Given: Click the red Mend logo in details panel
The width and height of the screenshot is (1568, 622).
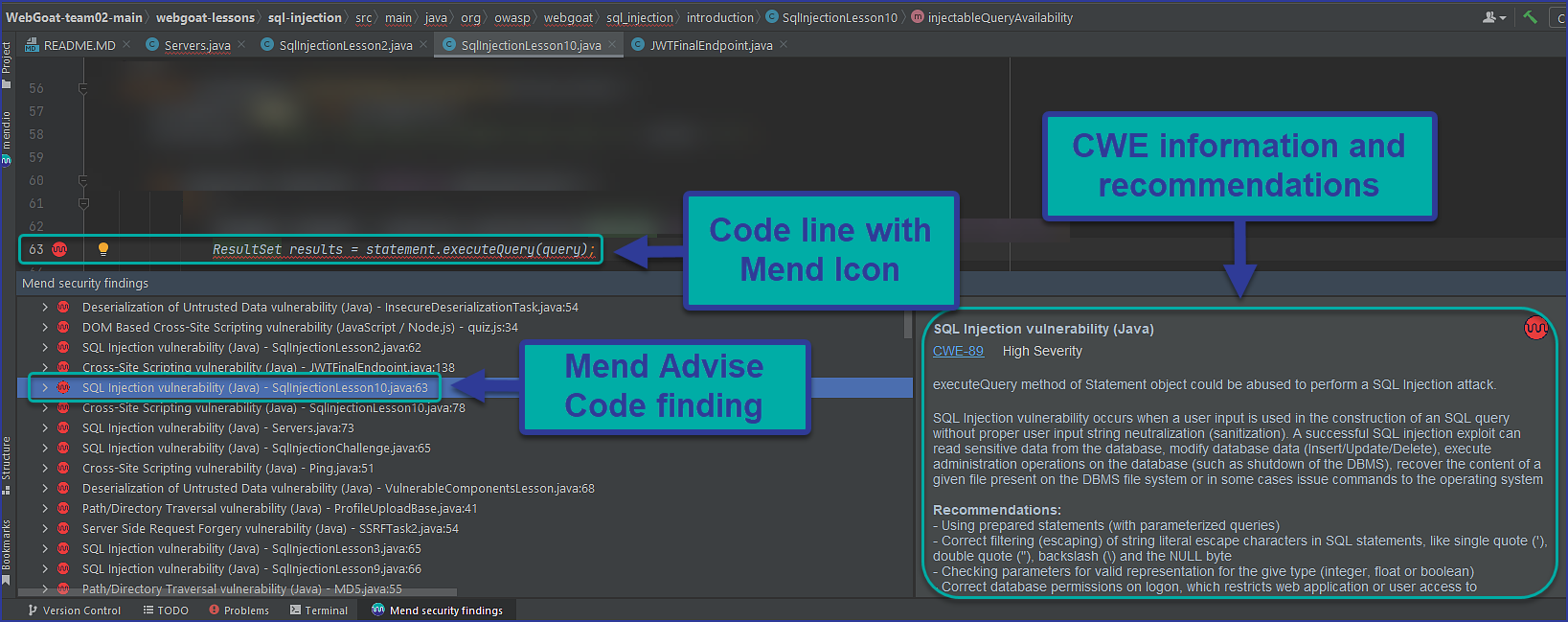Looking at the screenshot, I should click(1535, 329).
